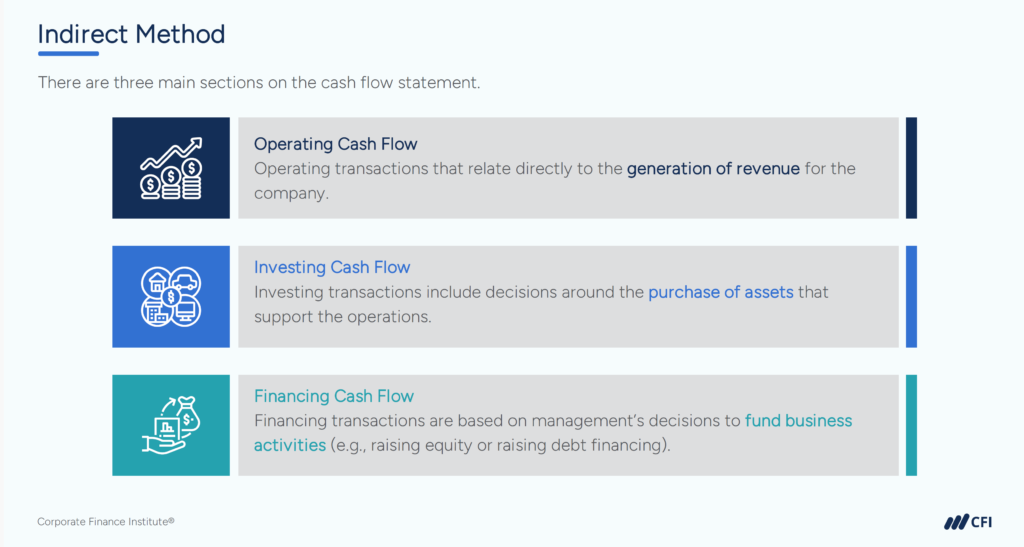The height and width of the screenshot is (547, 1024).
Task: Click the blue underline beneath the title
Action: (x=68, y=53)
